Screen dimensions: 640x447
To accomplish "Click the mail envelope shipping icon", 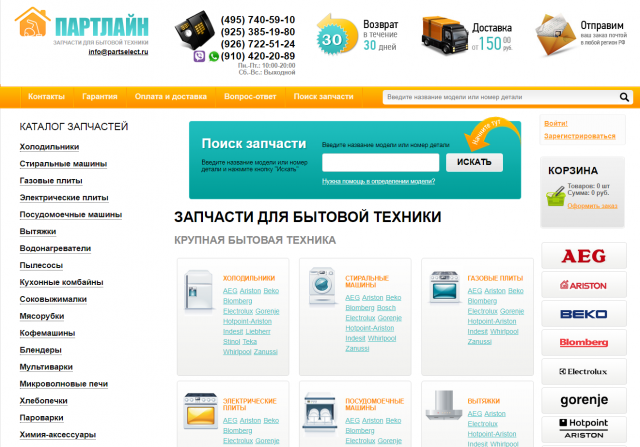I will [557, 34].
